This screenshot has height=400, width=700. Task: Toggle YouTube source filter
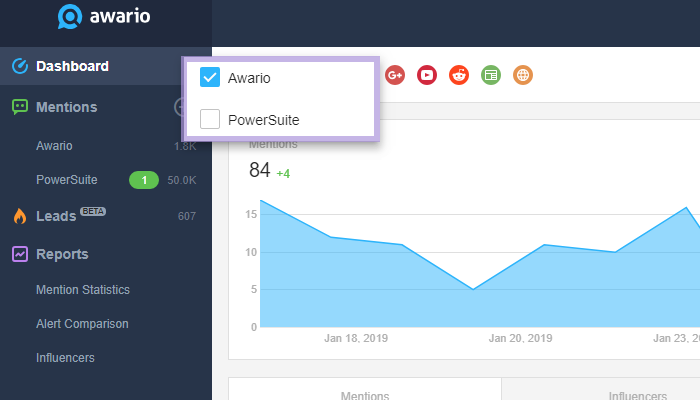[x=427, y=75]
